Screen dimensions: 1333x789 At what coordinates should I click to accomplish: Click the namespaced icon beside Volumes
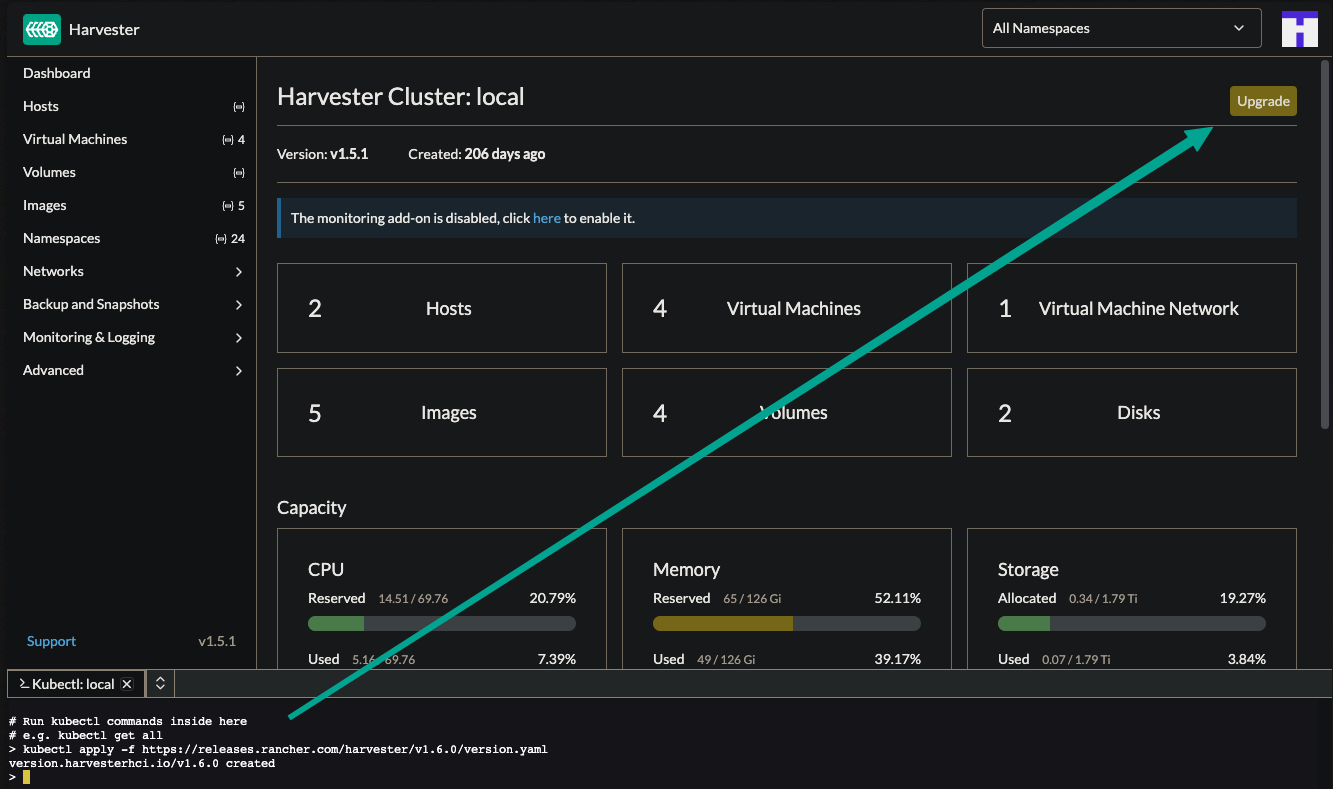(238, 172)
